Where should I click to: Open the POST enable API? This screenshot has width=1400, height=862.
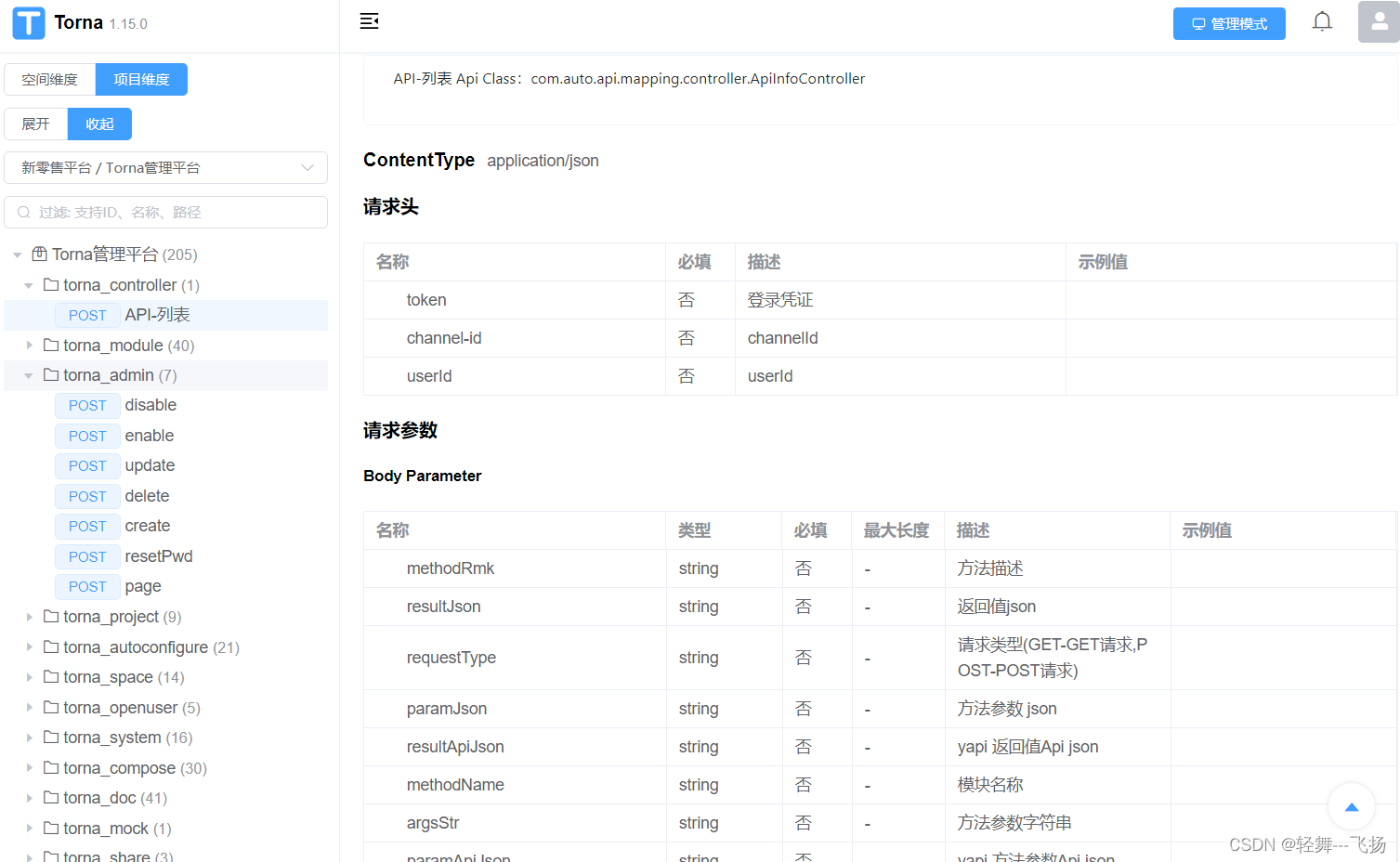(166, 436)
